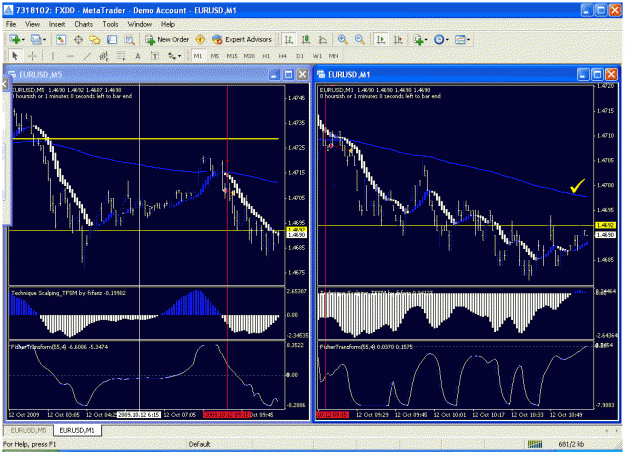Select the M30 timeframe button
625x452 pixels.
point(249,56)
